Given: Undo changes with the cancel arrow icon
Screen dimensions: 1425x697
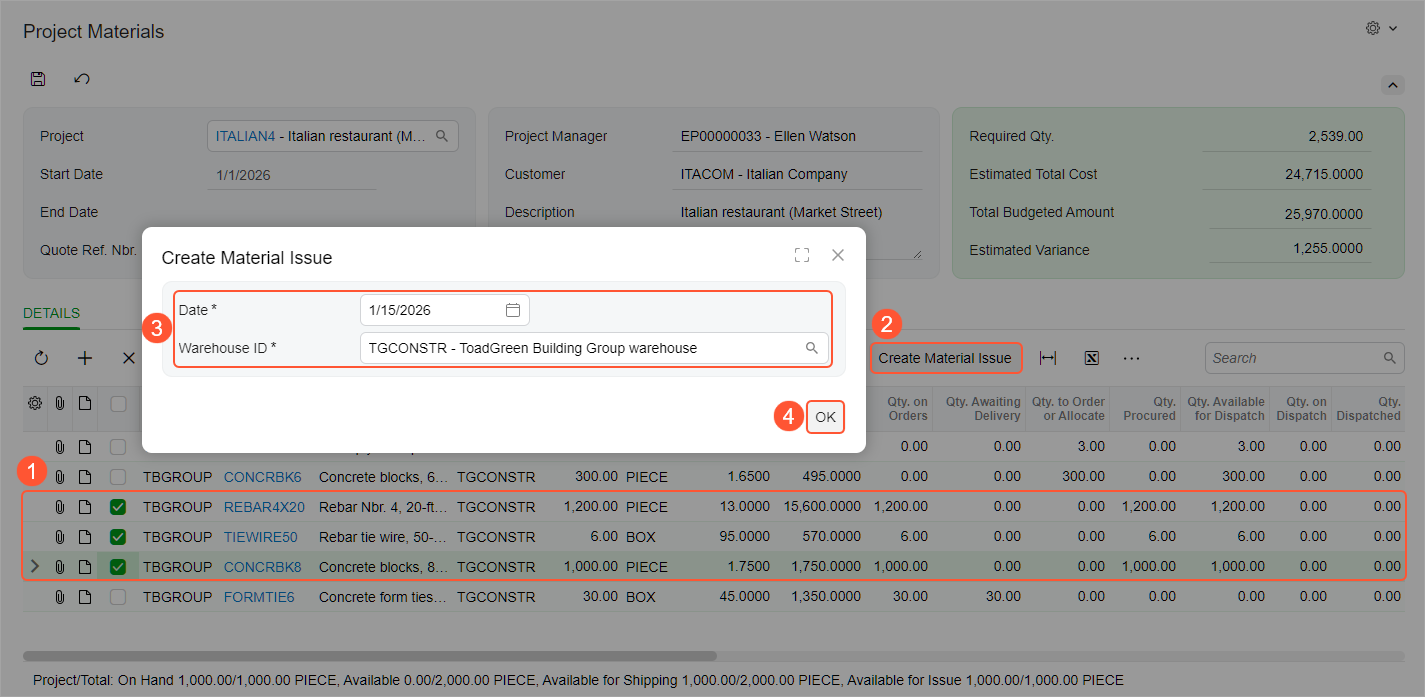Looking at the screenshot, I should (82, 79).
